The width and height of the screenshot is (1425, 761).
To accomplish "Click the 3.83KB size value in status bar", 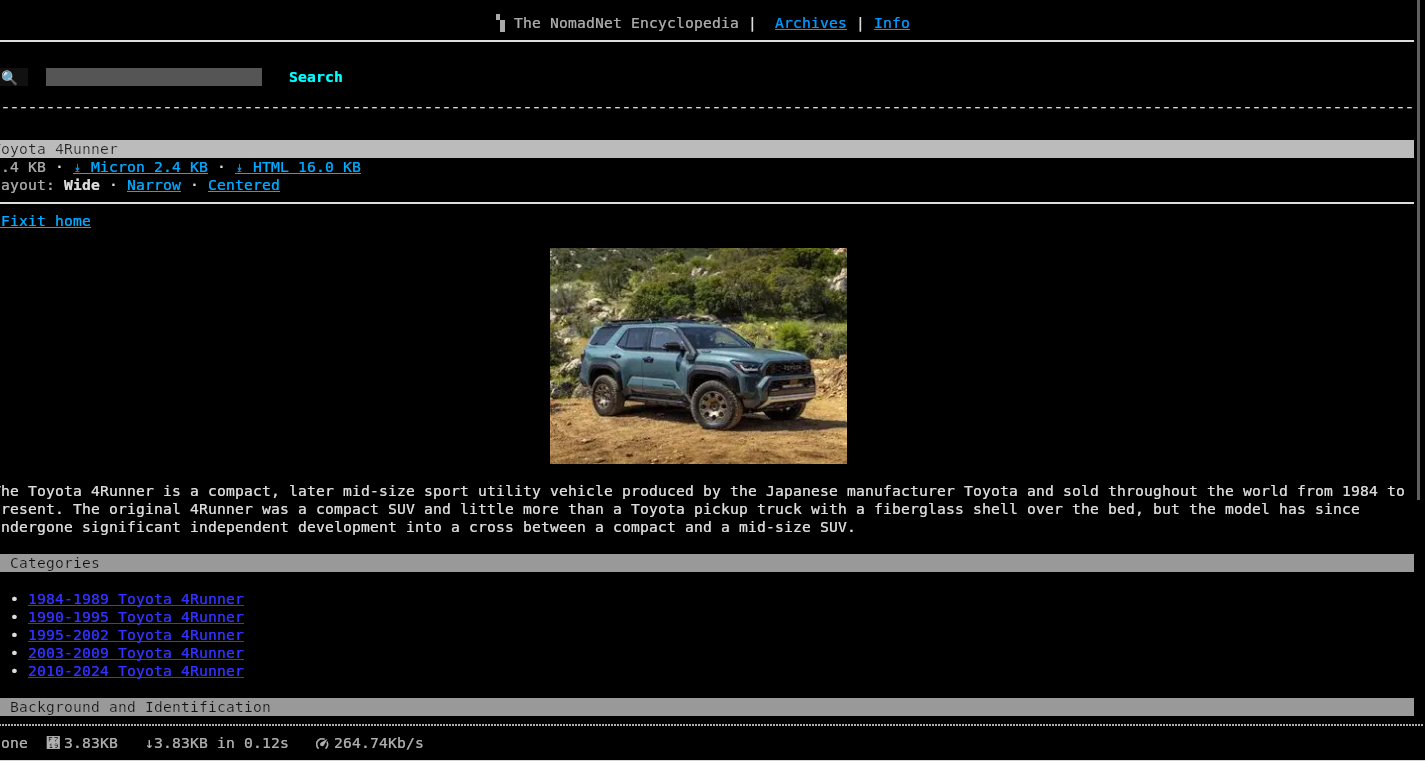I will 91,743.
